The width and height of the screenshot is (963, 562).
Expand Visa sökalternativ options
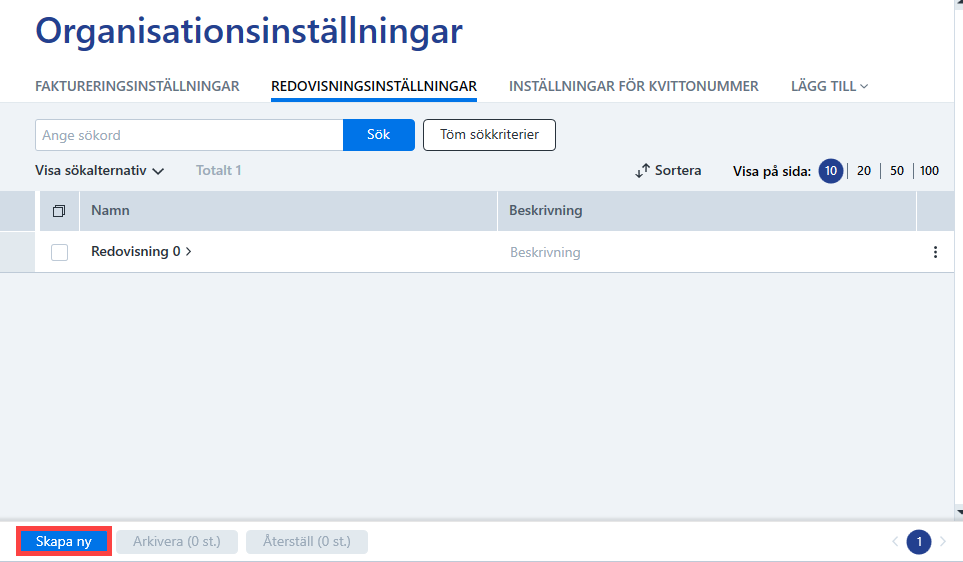point(99,171)
